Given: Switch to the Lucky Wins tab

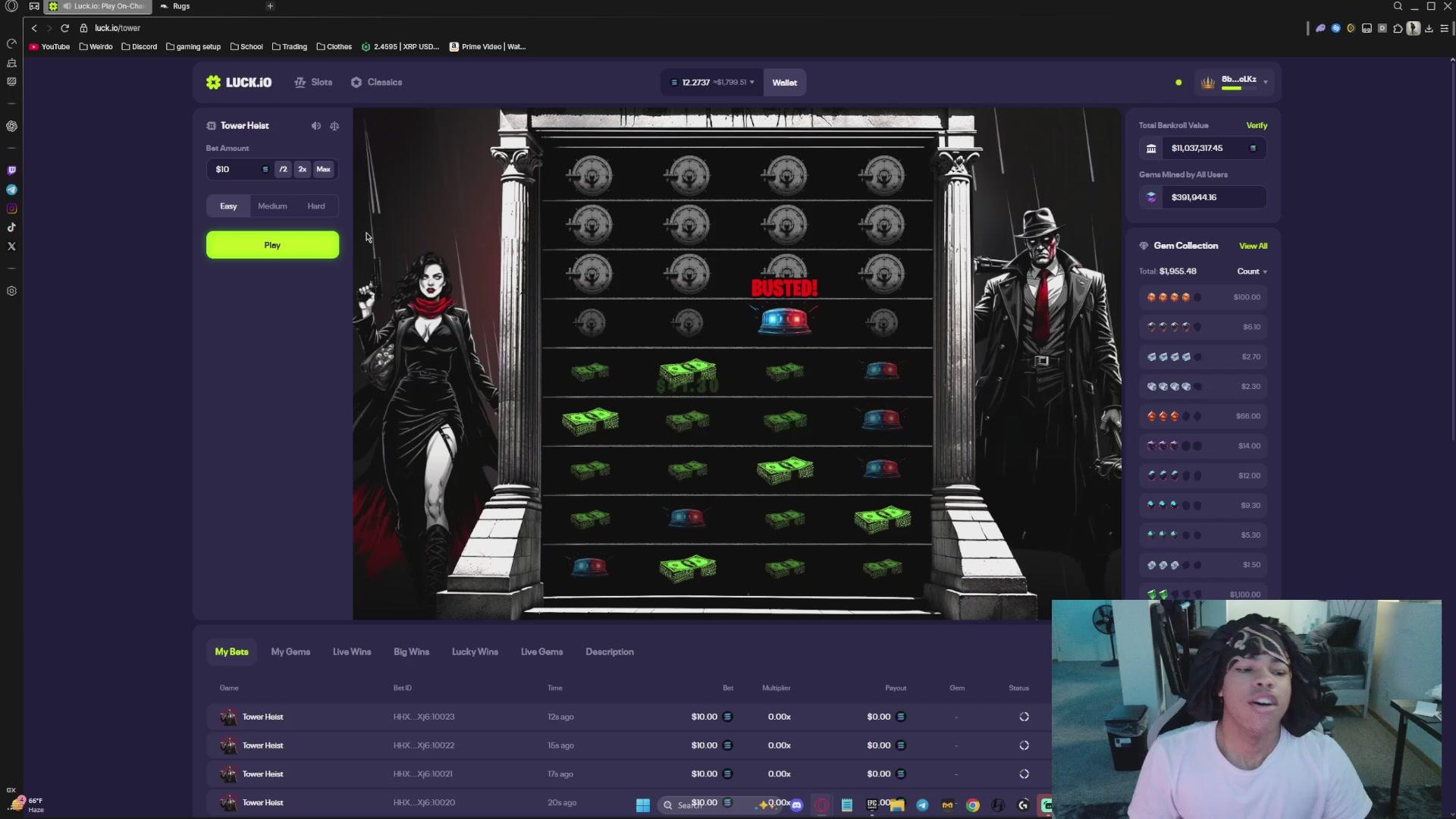Looking at the screenshot, I should (x=475, y=652).
